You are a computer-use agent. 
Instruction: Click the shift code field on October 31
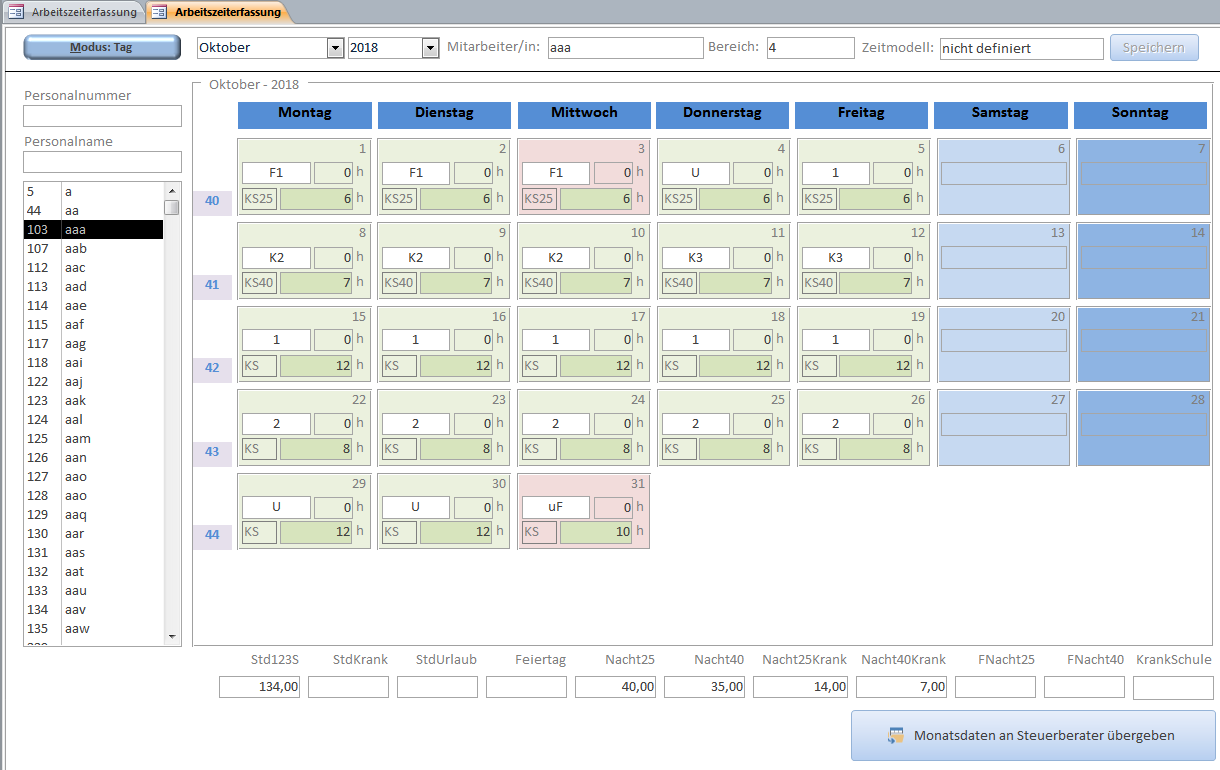click(555, 507)
